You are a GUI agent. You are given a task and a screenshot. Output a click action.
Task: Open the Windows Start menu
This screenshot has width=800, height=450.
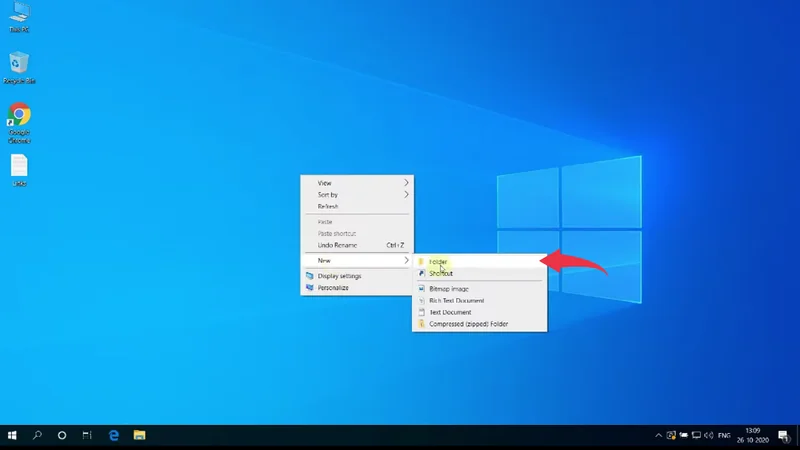click(13, 436)
